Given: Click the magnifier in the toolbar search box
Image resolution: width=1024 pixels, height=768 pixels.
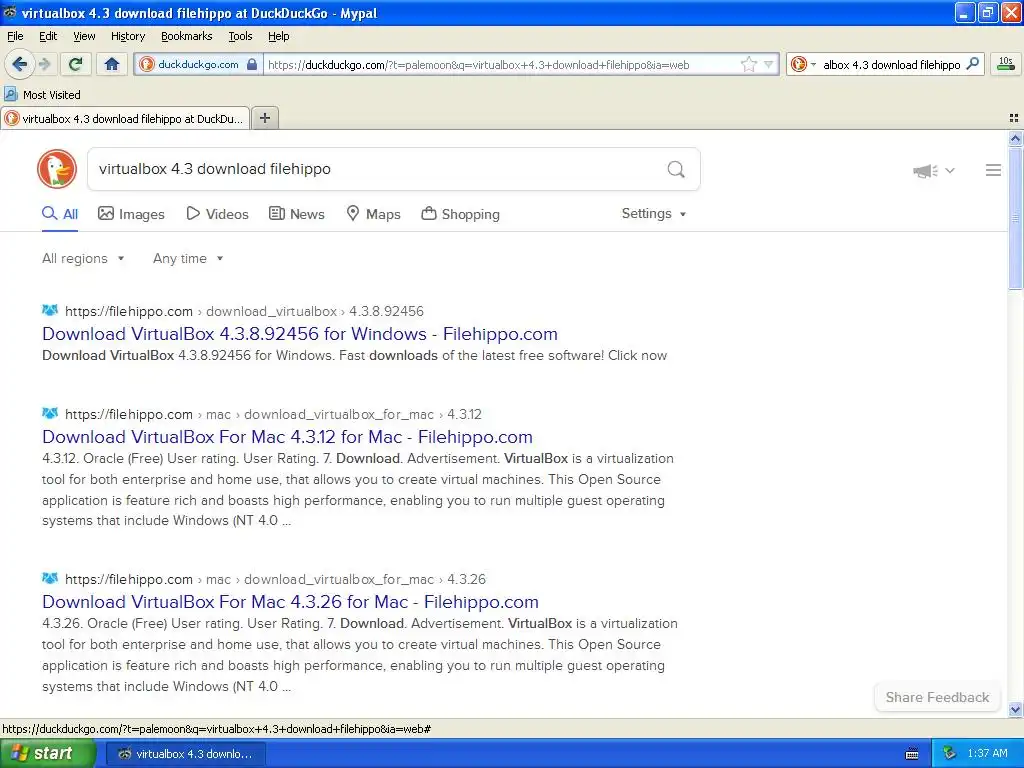Looking at the screenshot, I should pyautogui.click(x=972, y=64).
